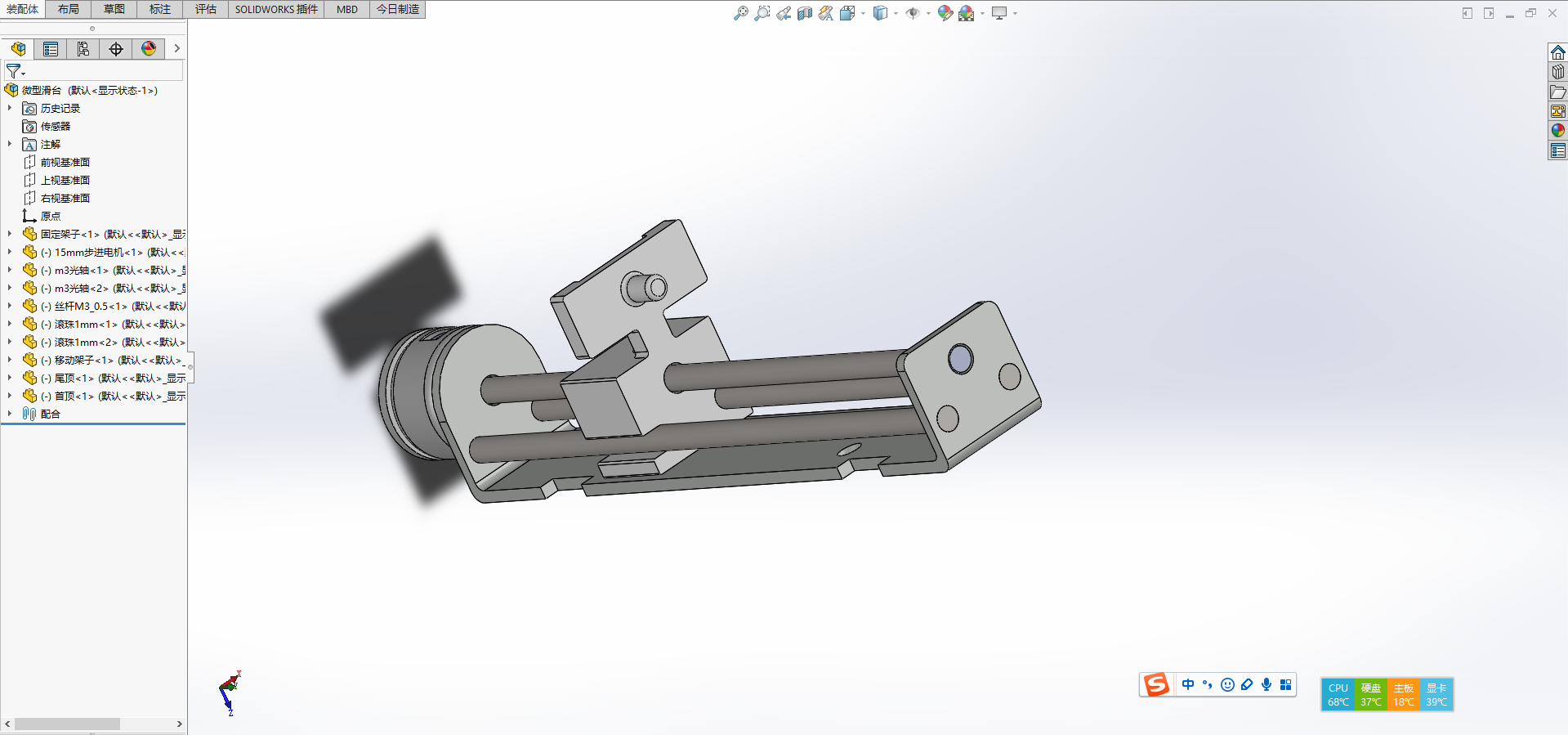Open the 标注 ribbon tab
The height and width of the screenshot is (735, 1568).
[160, 9]
